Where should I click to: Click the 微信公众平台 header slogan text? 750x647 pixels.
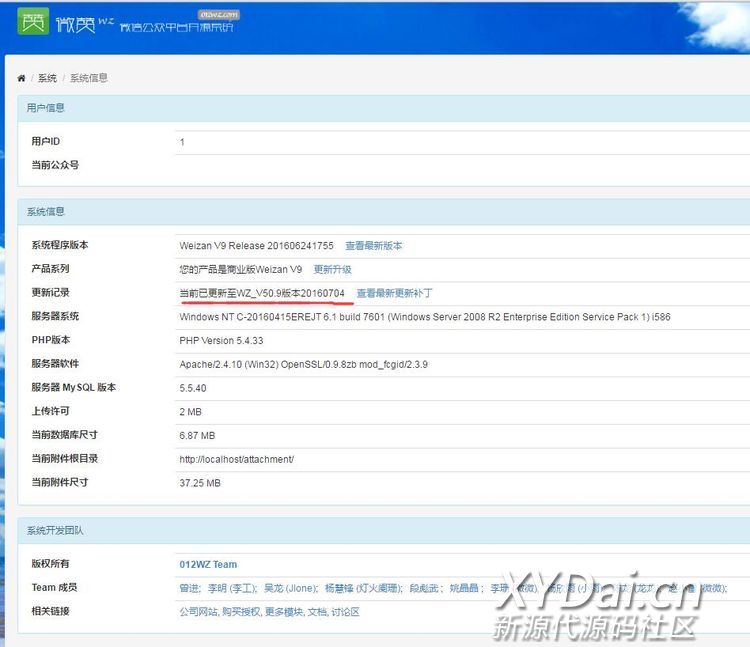point(176,27)
